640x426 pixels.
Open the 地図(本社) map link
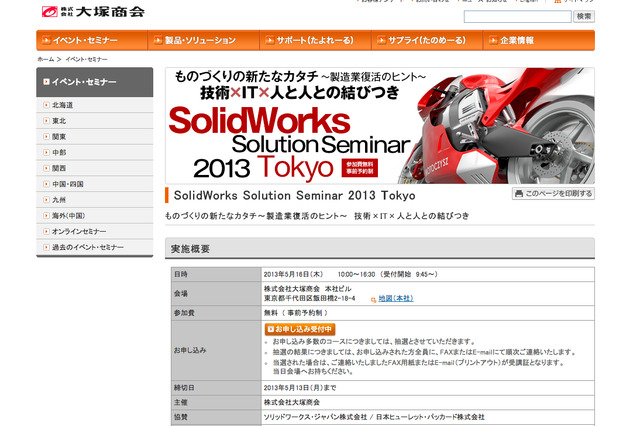[396, 299]
